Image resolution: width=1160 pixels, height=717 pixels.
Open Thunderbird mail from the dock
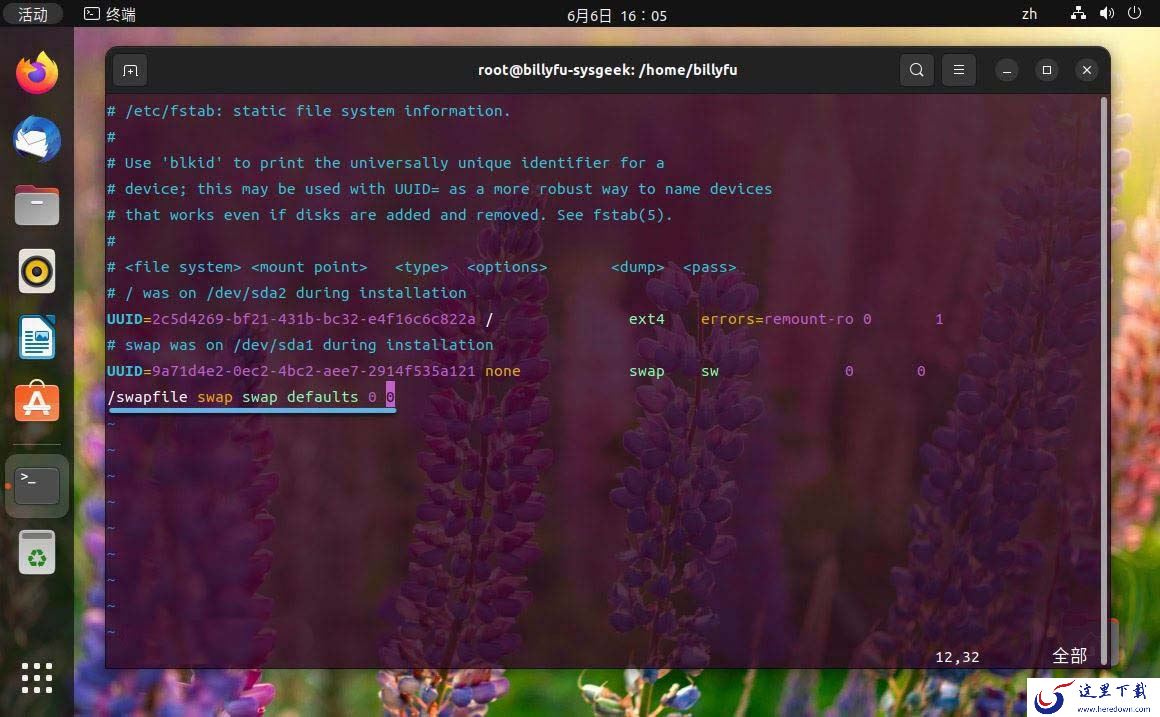(x=37, y=139)
